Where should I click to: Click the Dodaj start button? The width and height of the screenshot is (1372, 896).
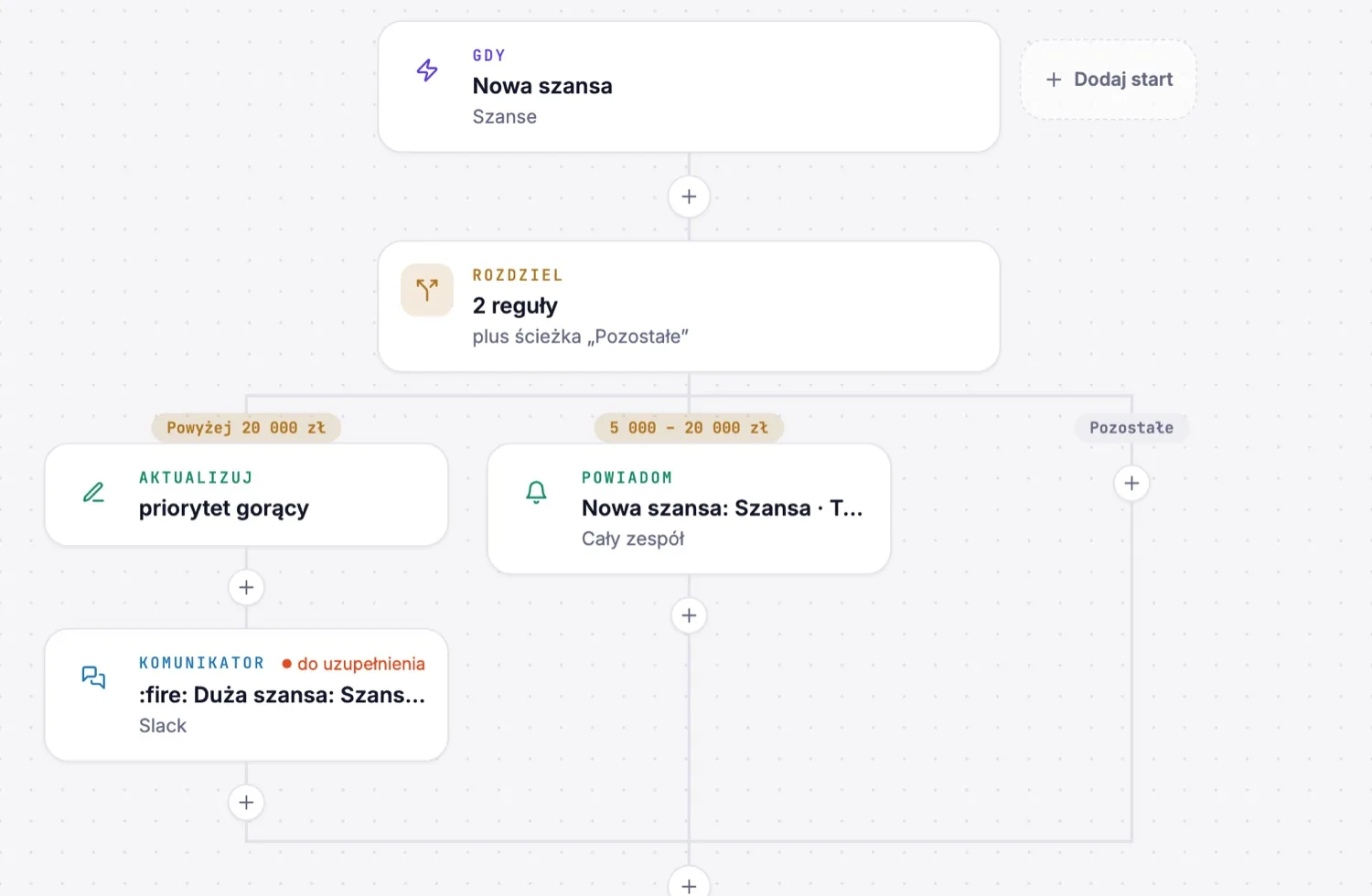[x=1109, y=80]
